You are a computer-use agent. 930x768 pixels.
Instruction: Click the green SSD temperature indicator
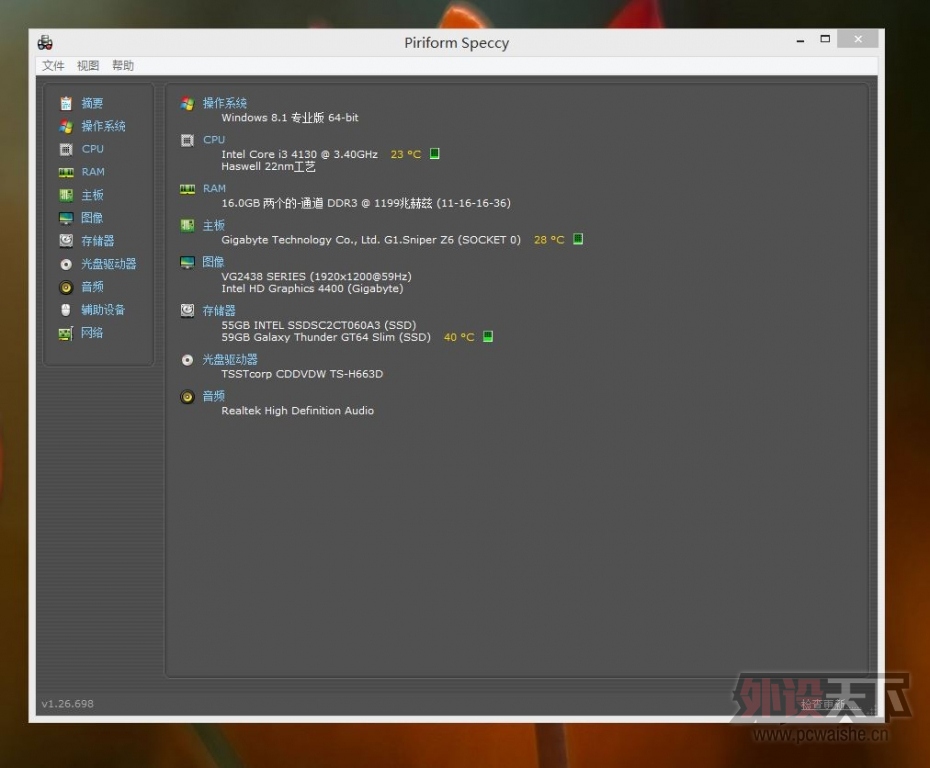pyautogui.click(x=488, y=336)
